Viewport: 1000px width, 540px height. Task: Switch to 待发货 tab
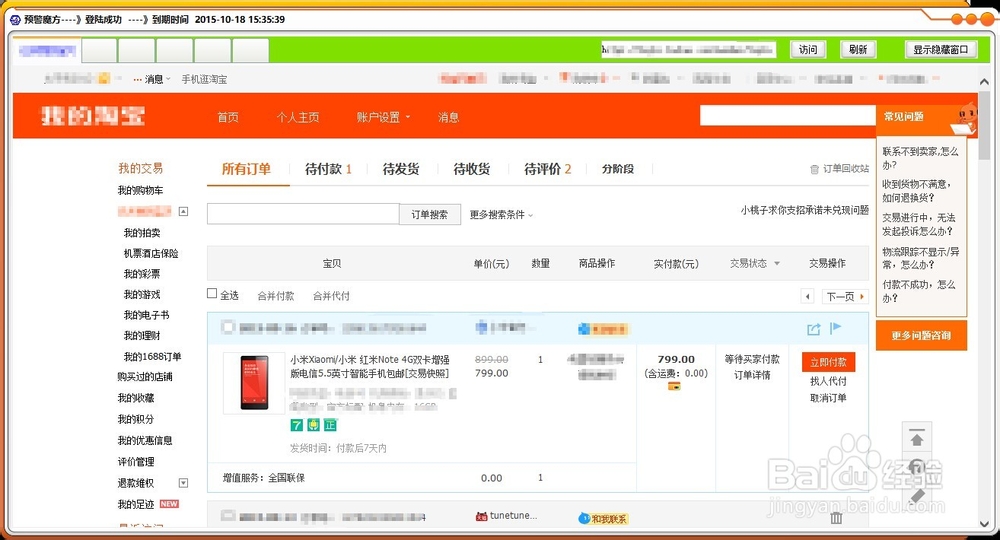coord(401,169)
